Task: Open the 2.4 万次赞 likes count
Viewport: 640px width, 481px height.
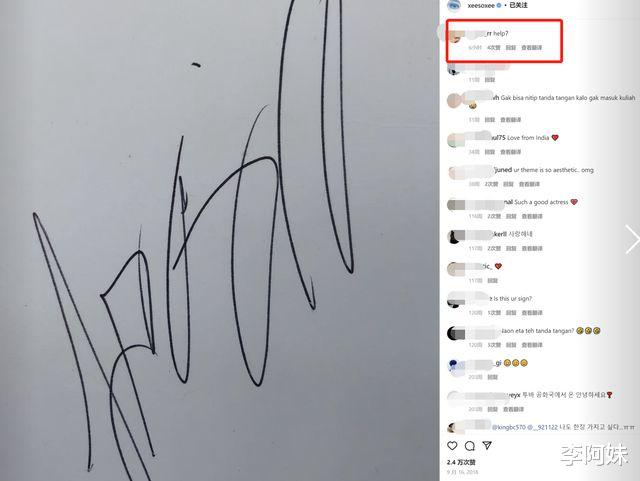Action: (461, 462)
